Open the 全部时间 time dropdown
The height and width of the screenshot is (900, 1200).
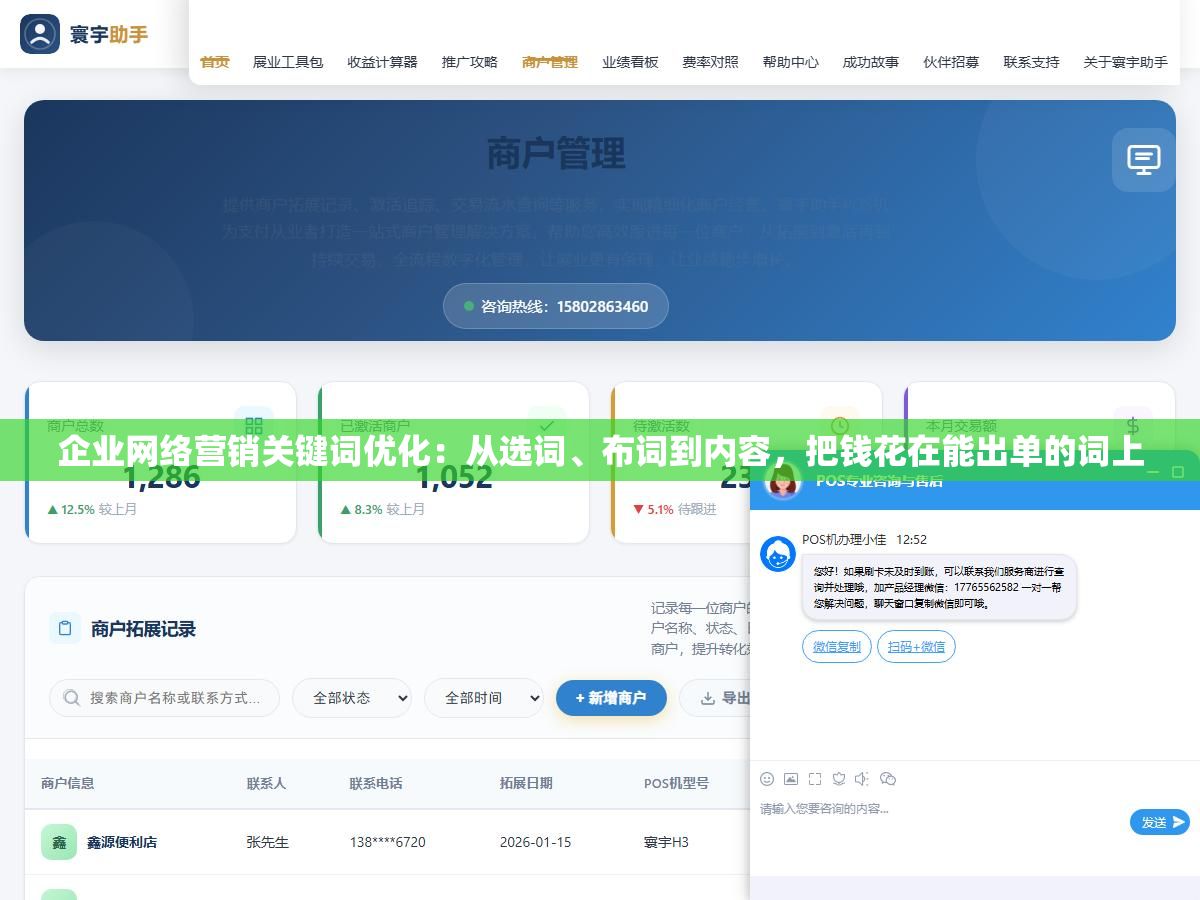pyautogui.click(x=484, y=698)
